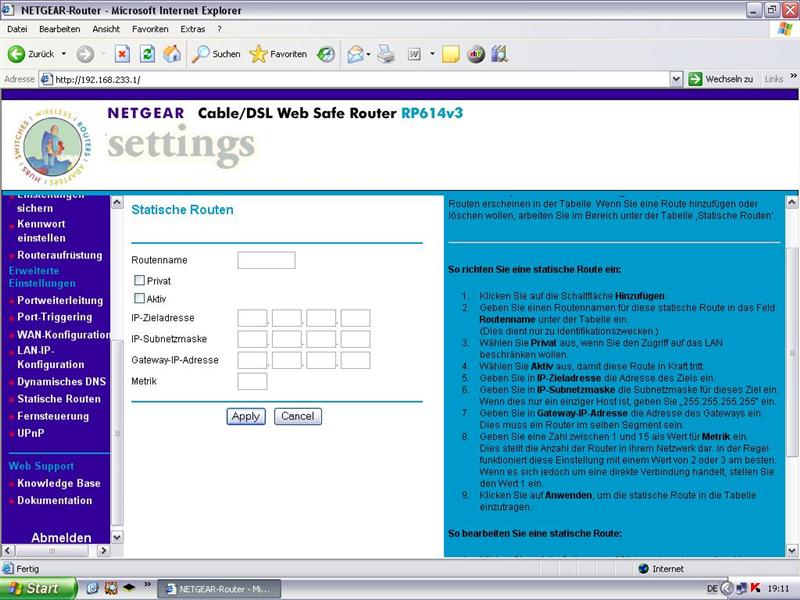
Task: Enable the Aktiv checkbox
Action: pos(139,298)
